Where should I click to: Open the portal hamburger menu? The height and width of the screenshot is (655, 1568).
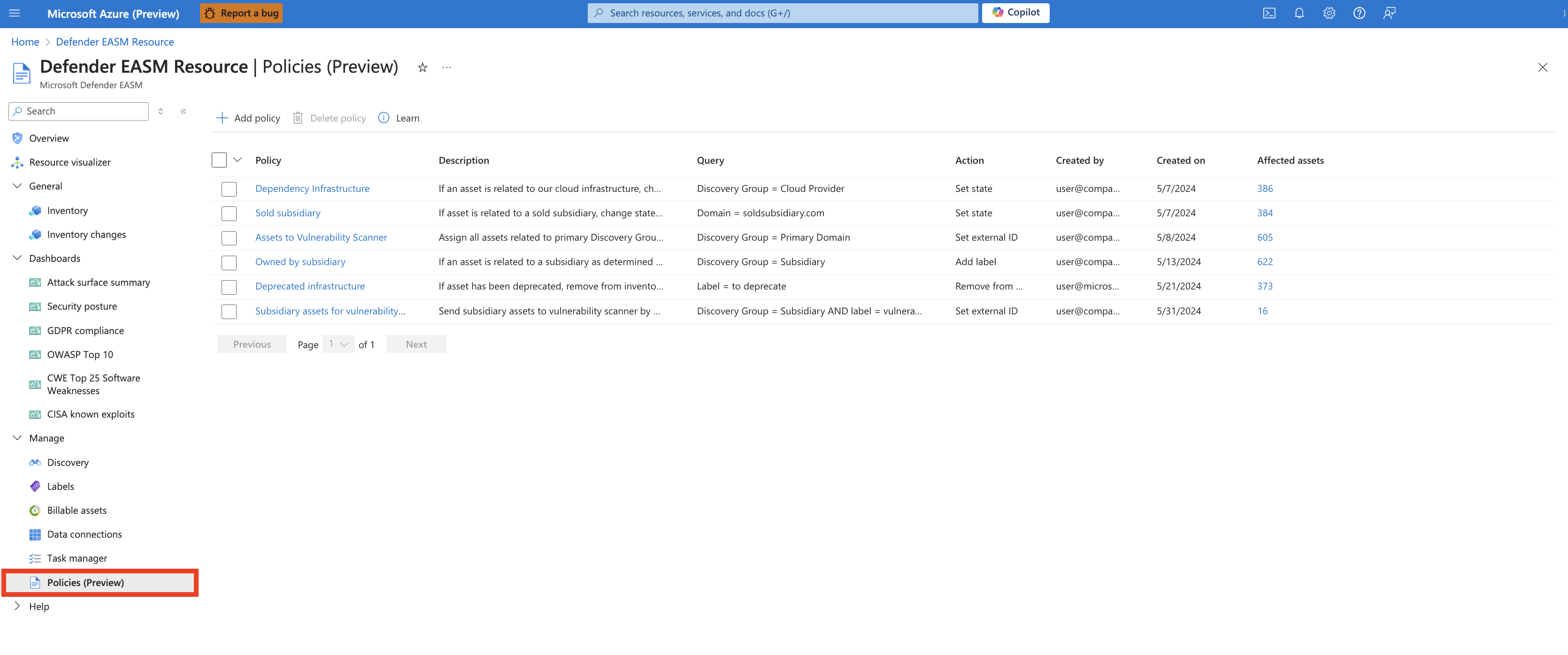click(x=15, y=14)
